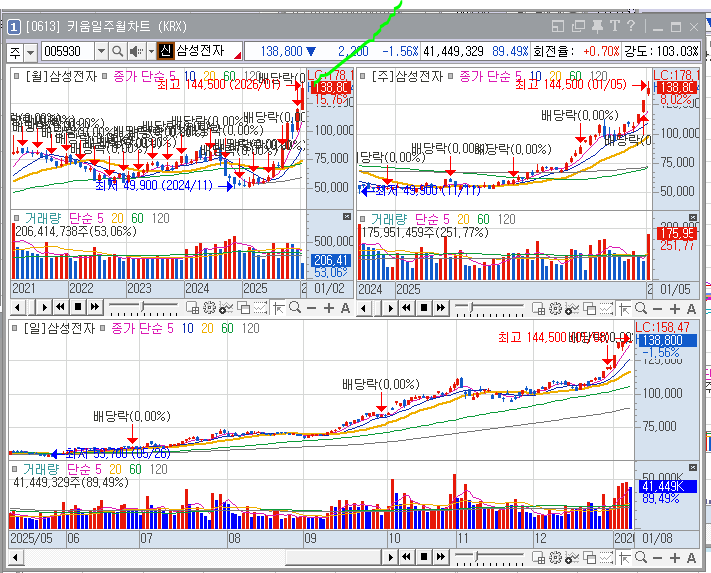Click stop button on weekly chart toolbar
This screenshot has height=573, width=711.
click(424, 308)
